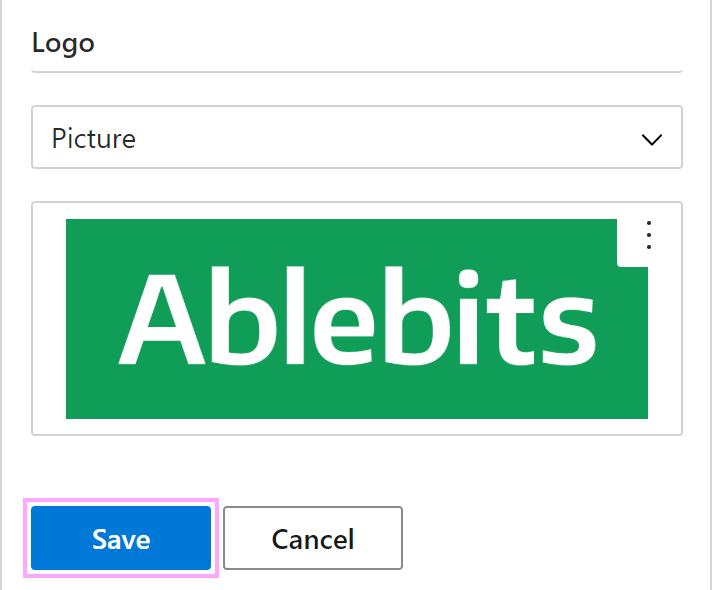Click the Logo text in the name field

(63, 45)
